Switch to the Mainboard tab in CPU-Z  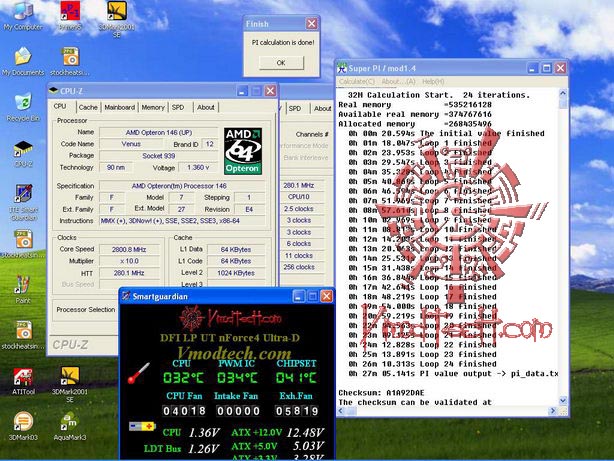pyautogui.click(x=119, y=107)
